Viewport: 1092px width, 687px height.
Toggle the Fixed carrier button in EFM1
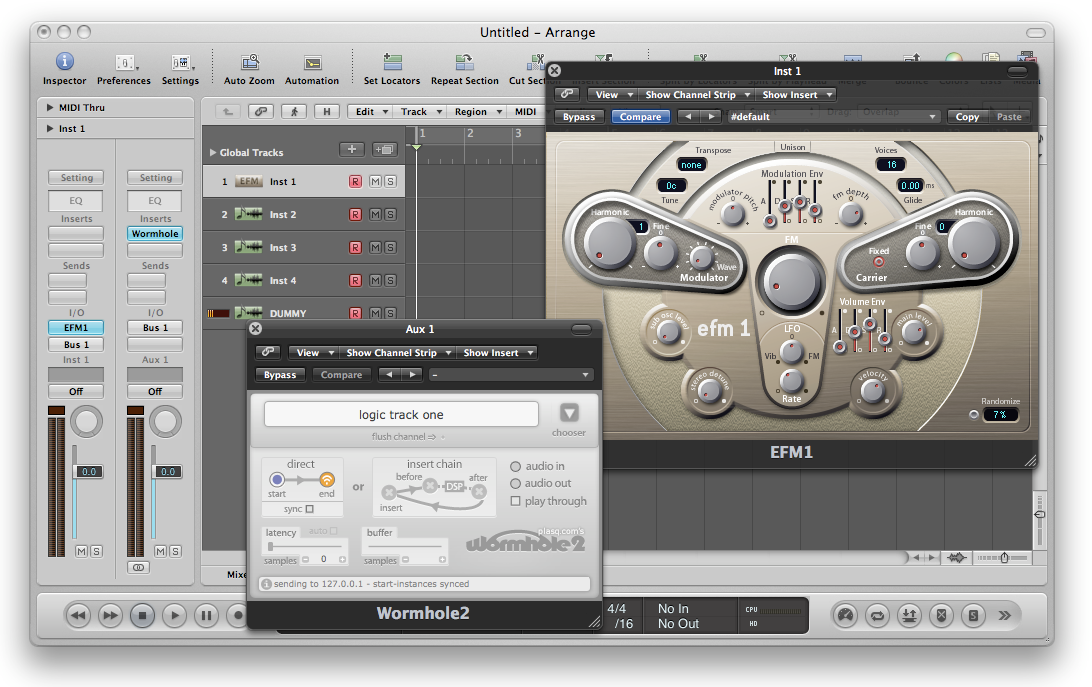[878, 262]
